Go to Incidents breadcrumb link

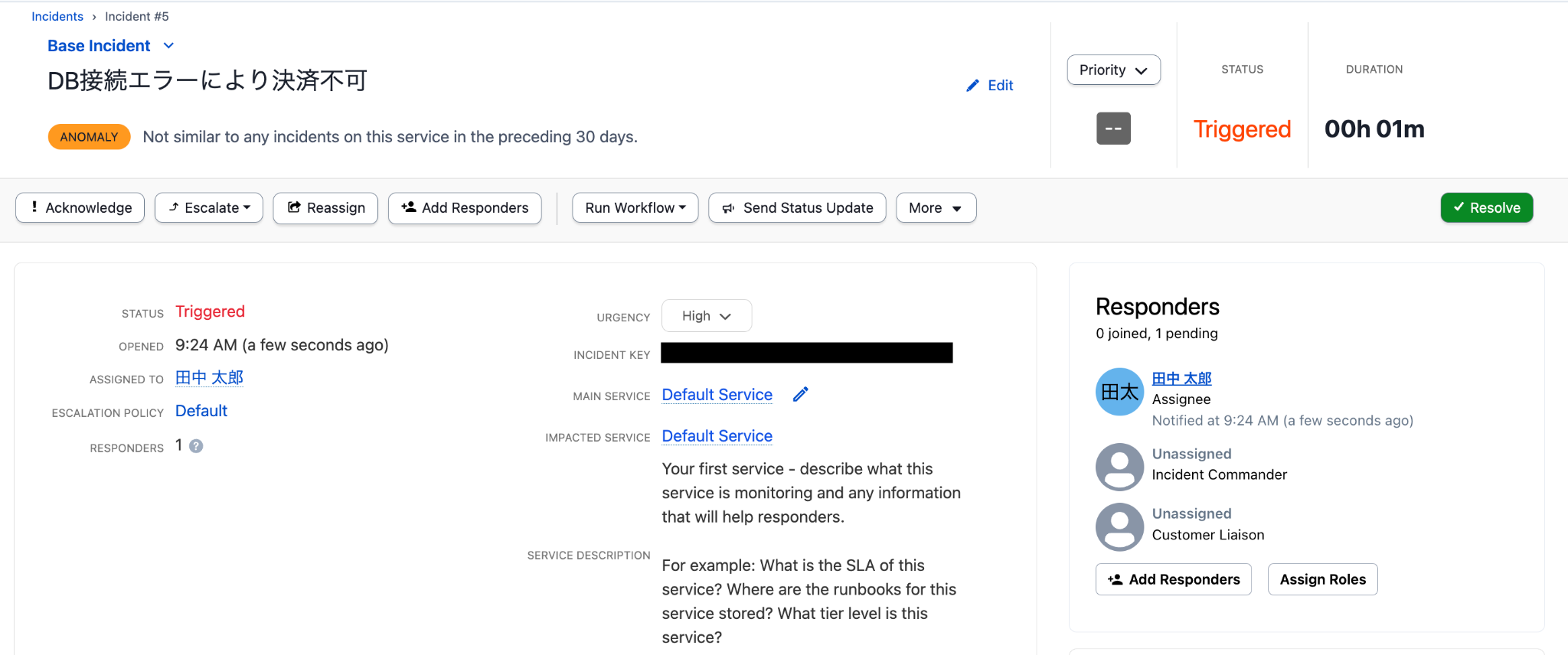coord(57,17)
